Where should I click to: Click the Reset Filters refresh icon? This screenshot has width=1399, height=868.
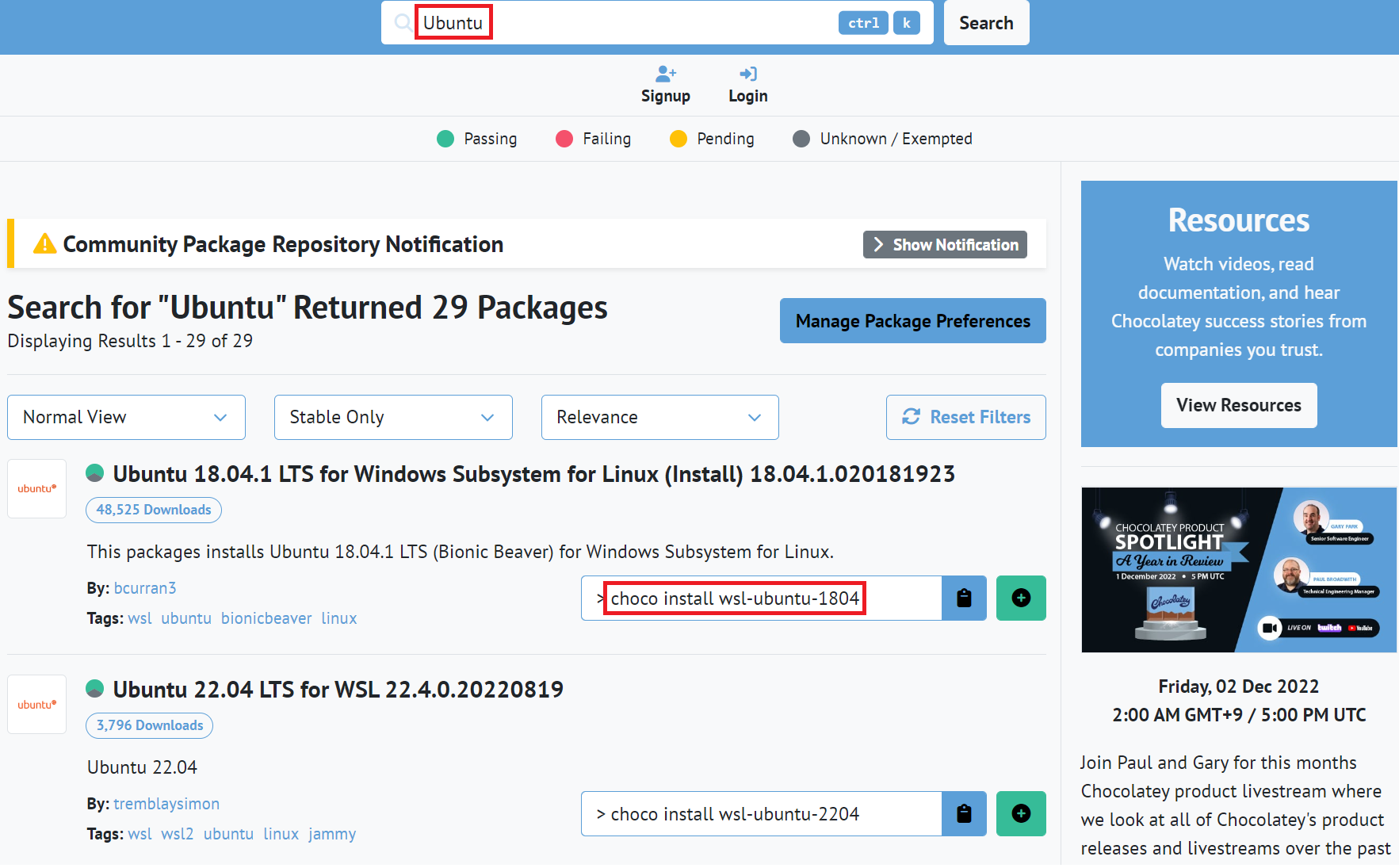click(x=912, y=416)
